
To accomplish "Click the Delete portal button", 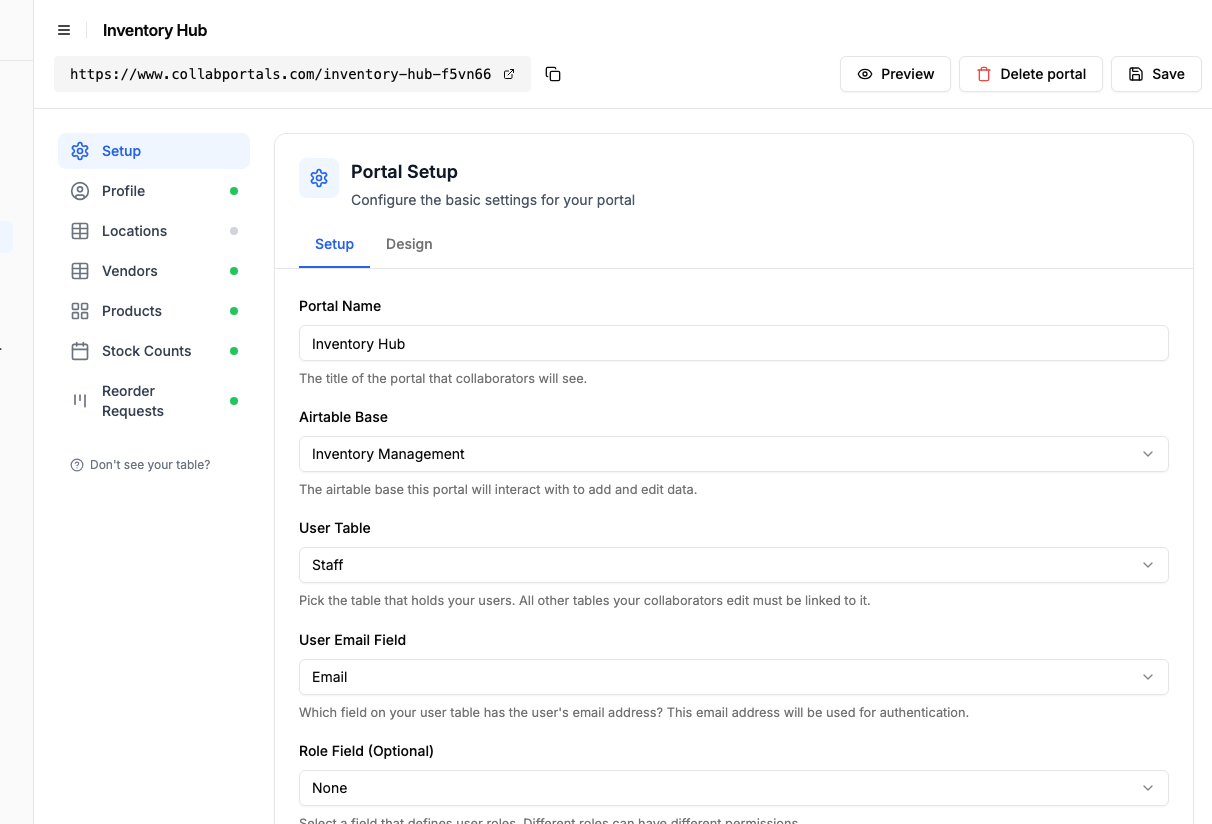I will point(1031,74).
